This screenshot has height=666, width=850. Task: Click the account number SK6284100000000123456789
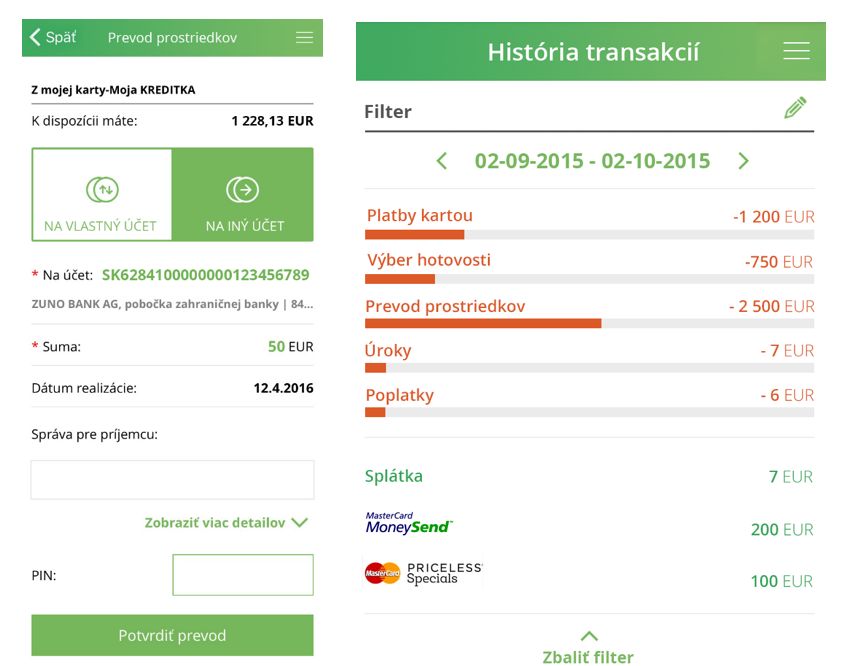205,275
